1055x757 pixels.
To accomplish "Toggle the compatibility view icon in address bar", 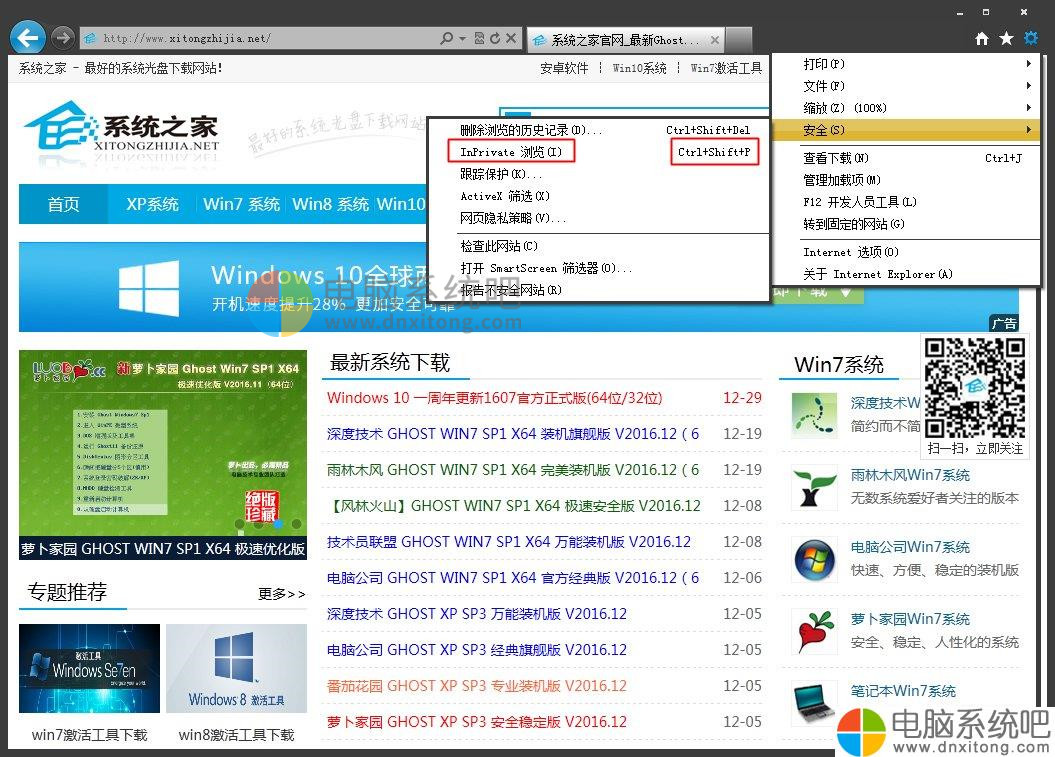I will (479, 38).
